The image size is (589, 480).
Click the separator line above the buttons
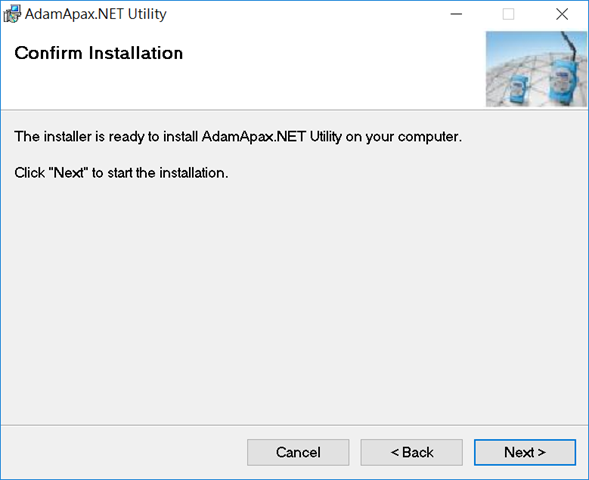pyautogui.click(x=294, y=425)
